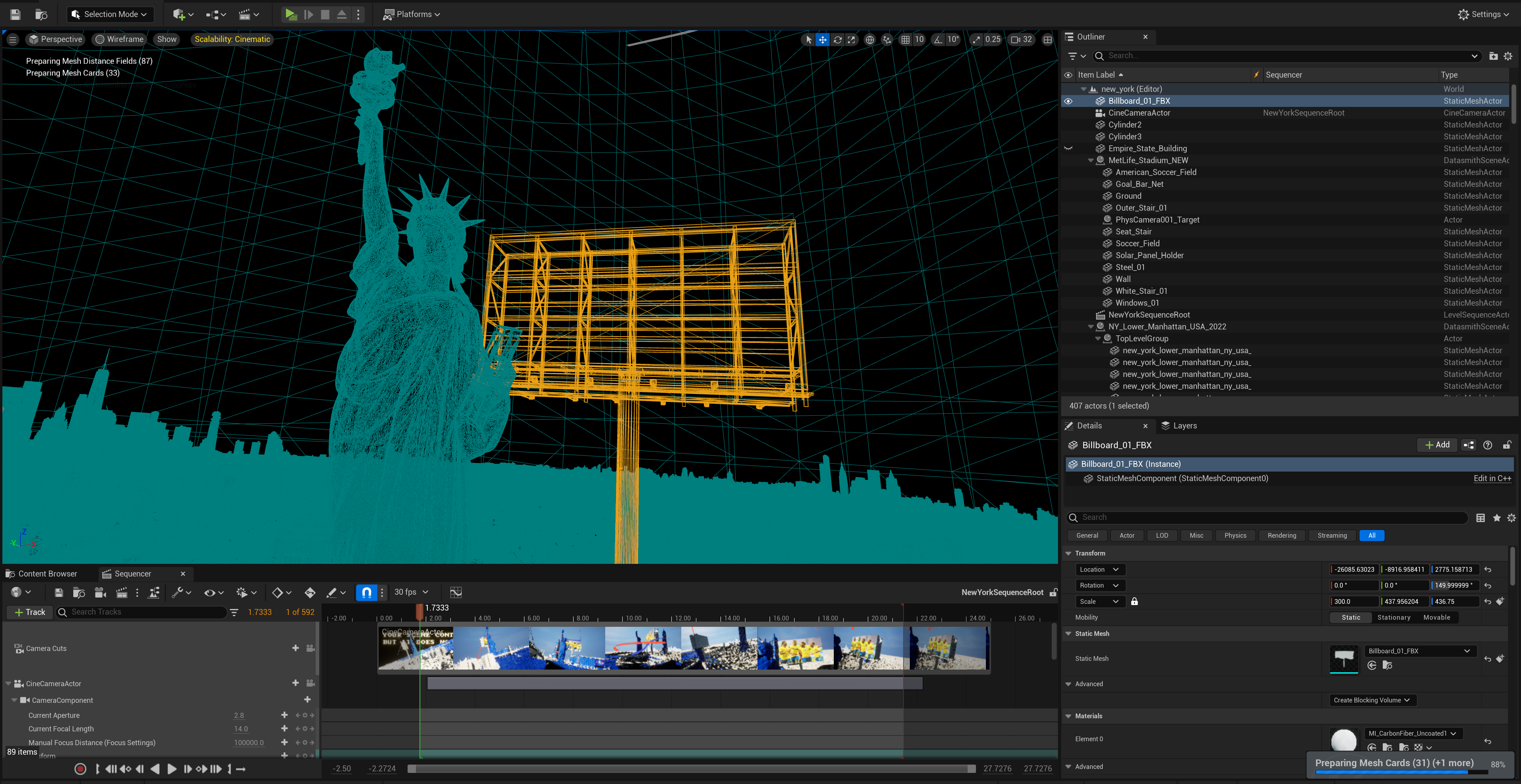Screen dimensions: 1521x784
Task: Toggle world/local coordinate space globe icon
Action: tap(870, 40)
